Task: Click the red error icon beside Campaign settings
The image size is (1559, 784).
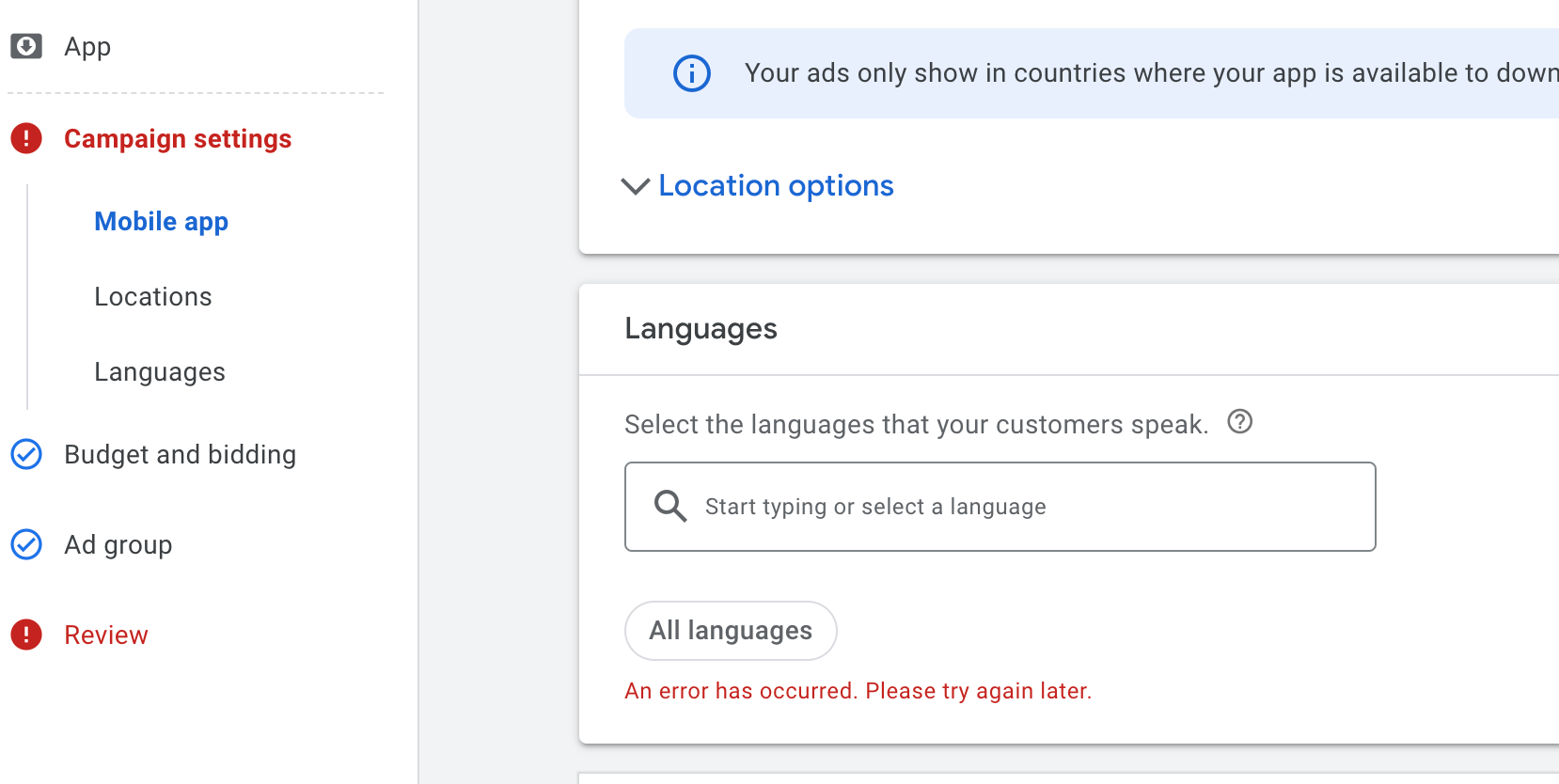Action: [x=26, y=138]
